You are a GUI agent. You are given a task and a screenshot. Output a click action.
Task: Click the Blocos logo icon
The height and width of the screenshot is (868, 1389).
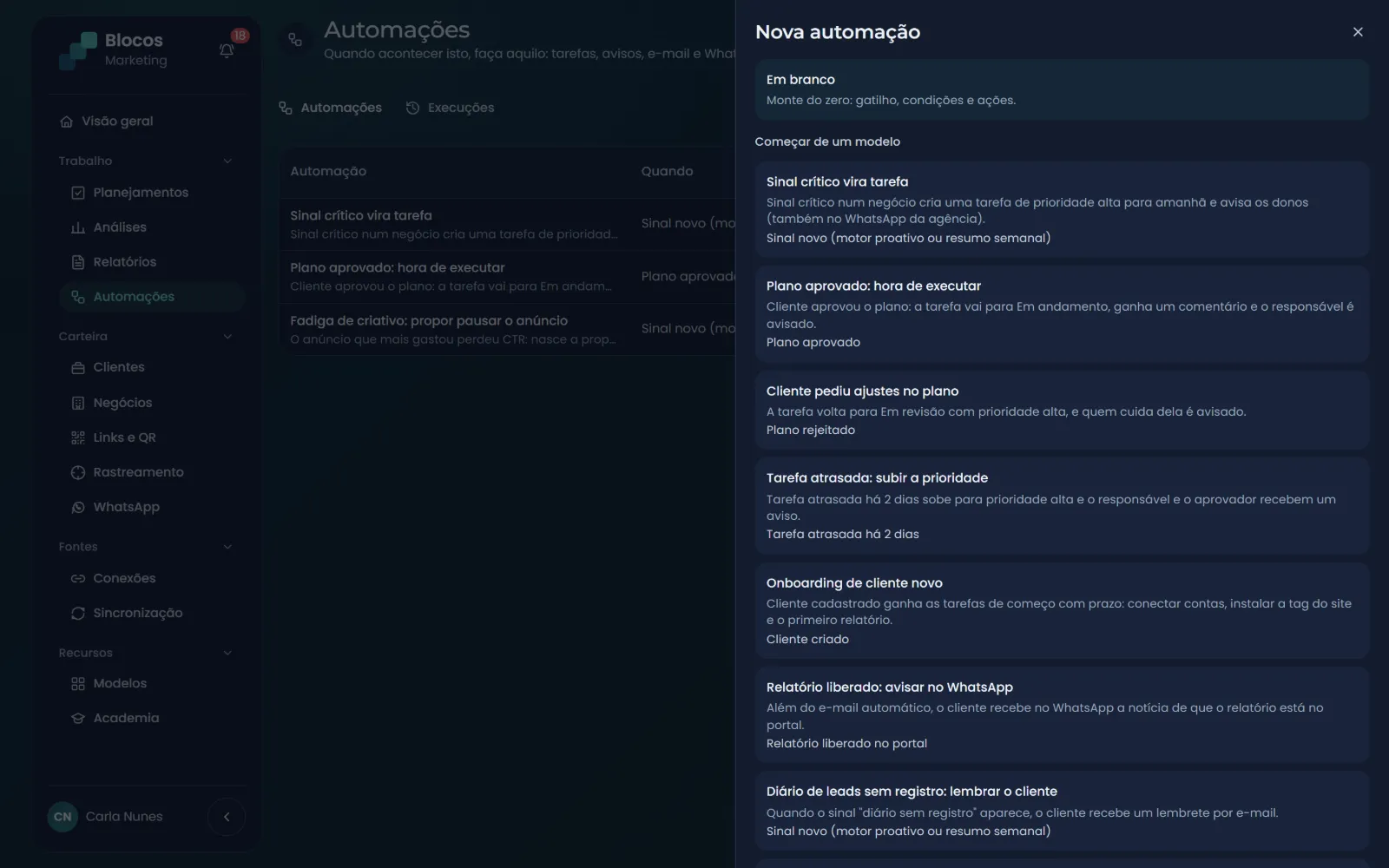(78, 50)
